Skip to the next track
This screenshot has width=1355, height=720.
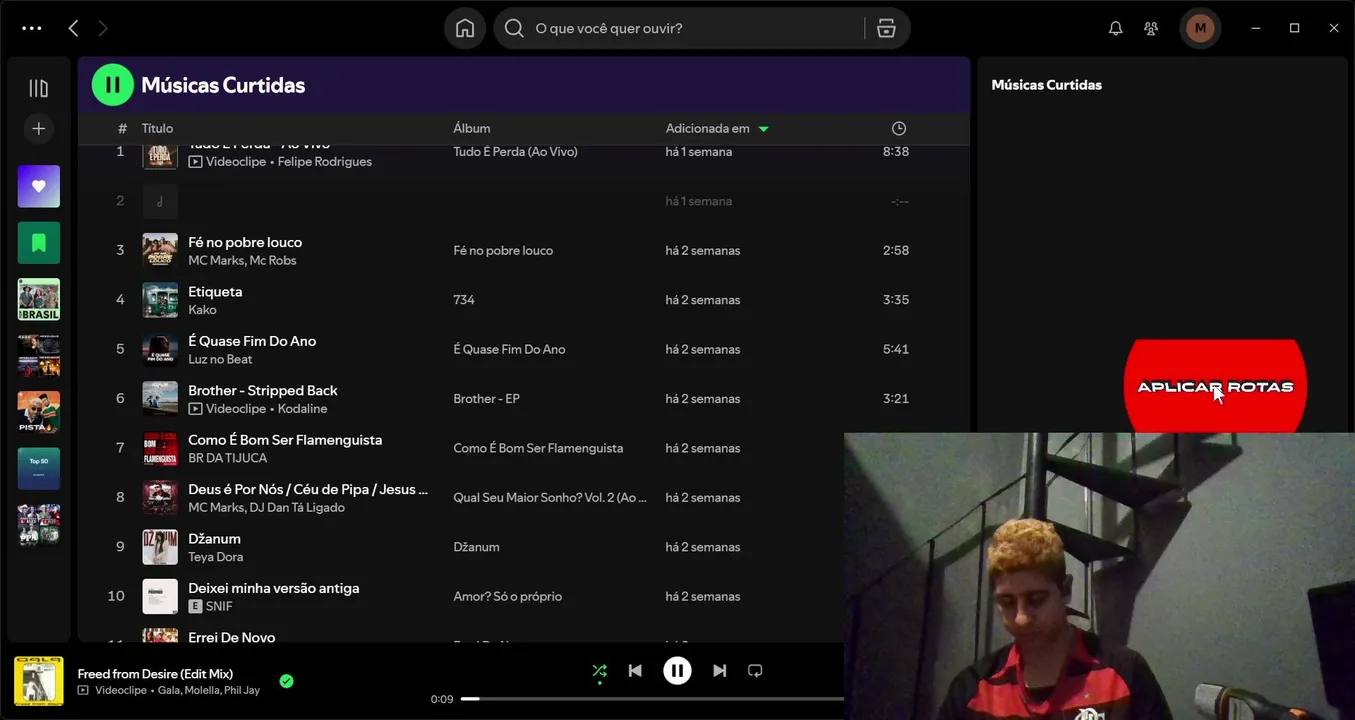[x=719, y=671]
